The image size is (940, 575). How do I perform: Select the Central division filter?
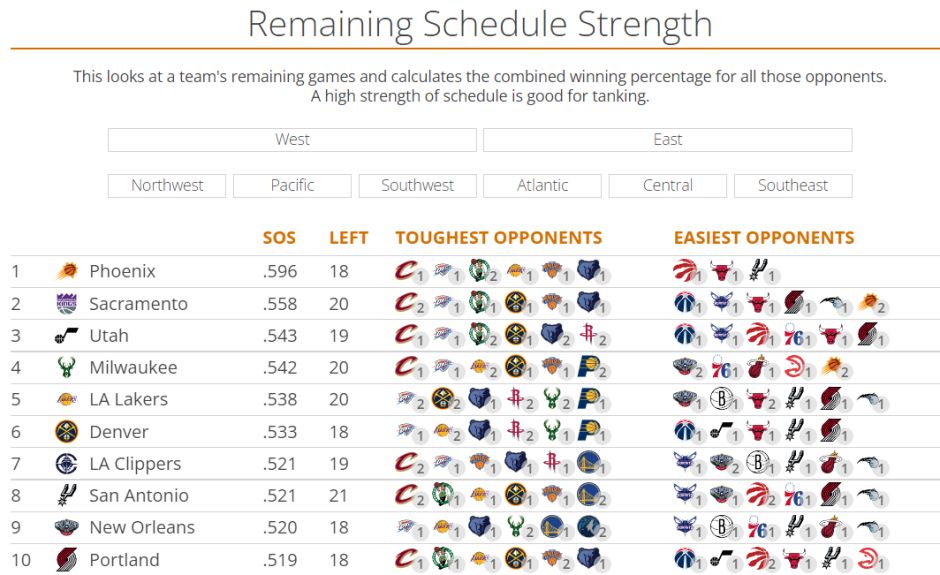[x=667, y=185]
